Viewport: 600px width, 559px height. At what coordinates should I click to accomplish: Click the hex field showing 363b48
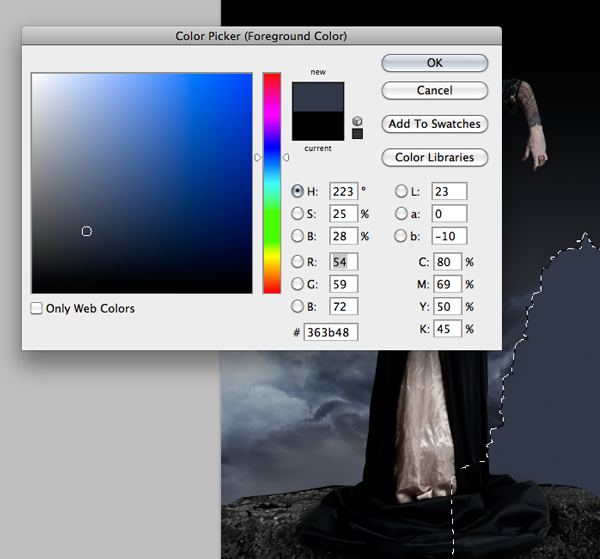331,332
